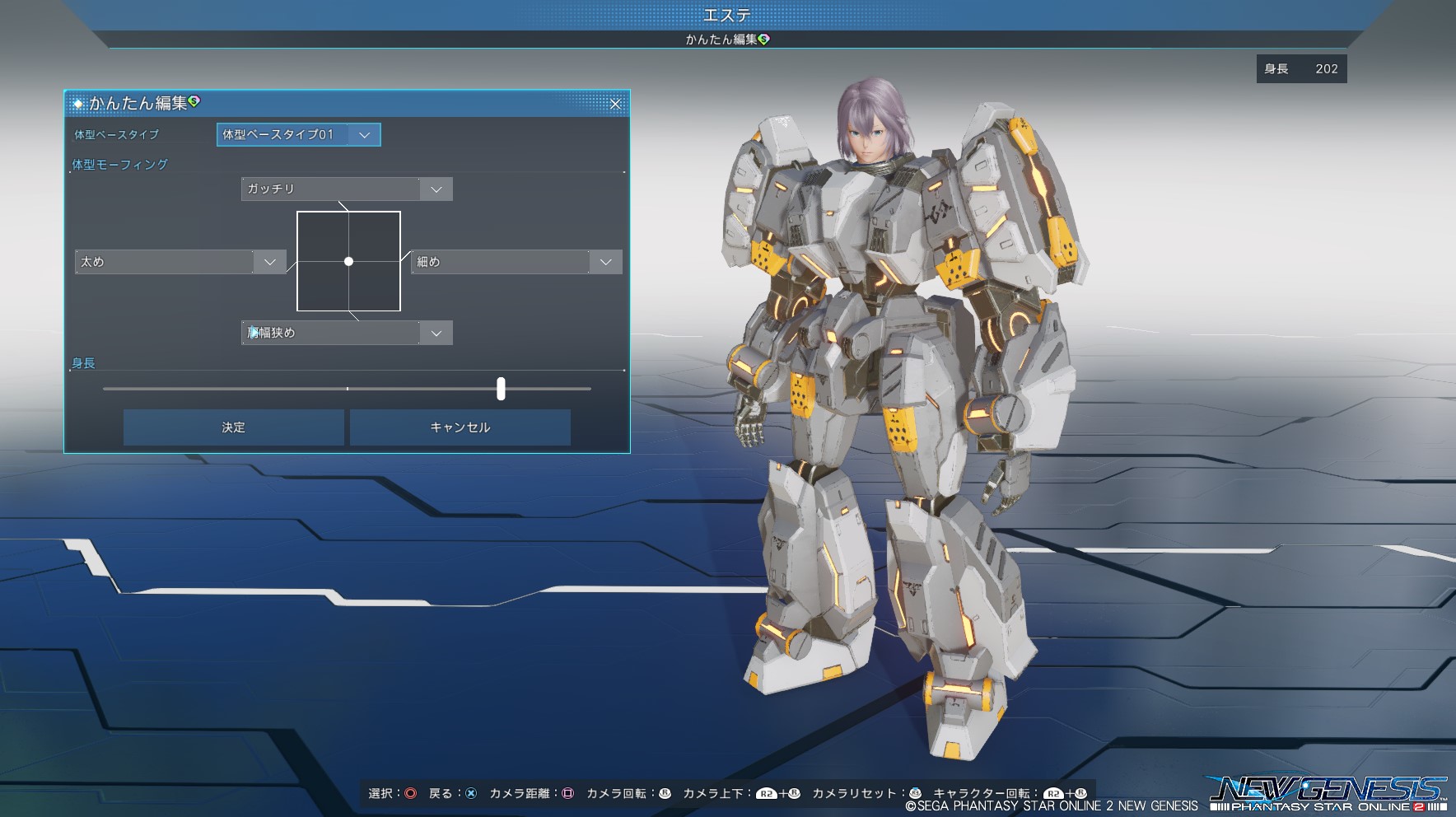Close the かんたん編集 panel with the X
This screenshot has height=817, width=1456.
tap(615, 104)
